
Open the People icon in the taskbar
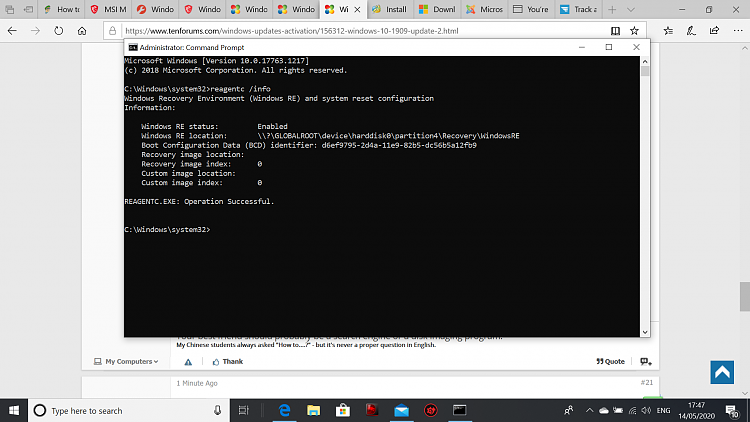[569, 411]
